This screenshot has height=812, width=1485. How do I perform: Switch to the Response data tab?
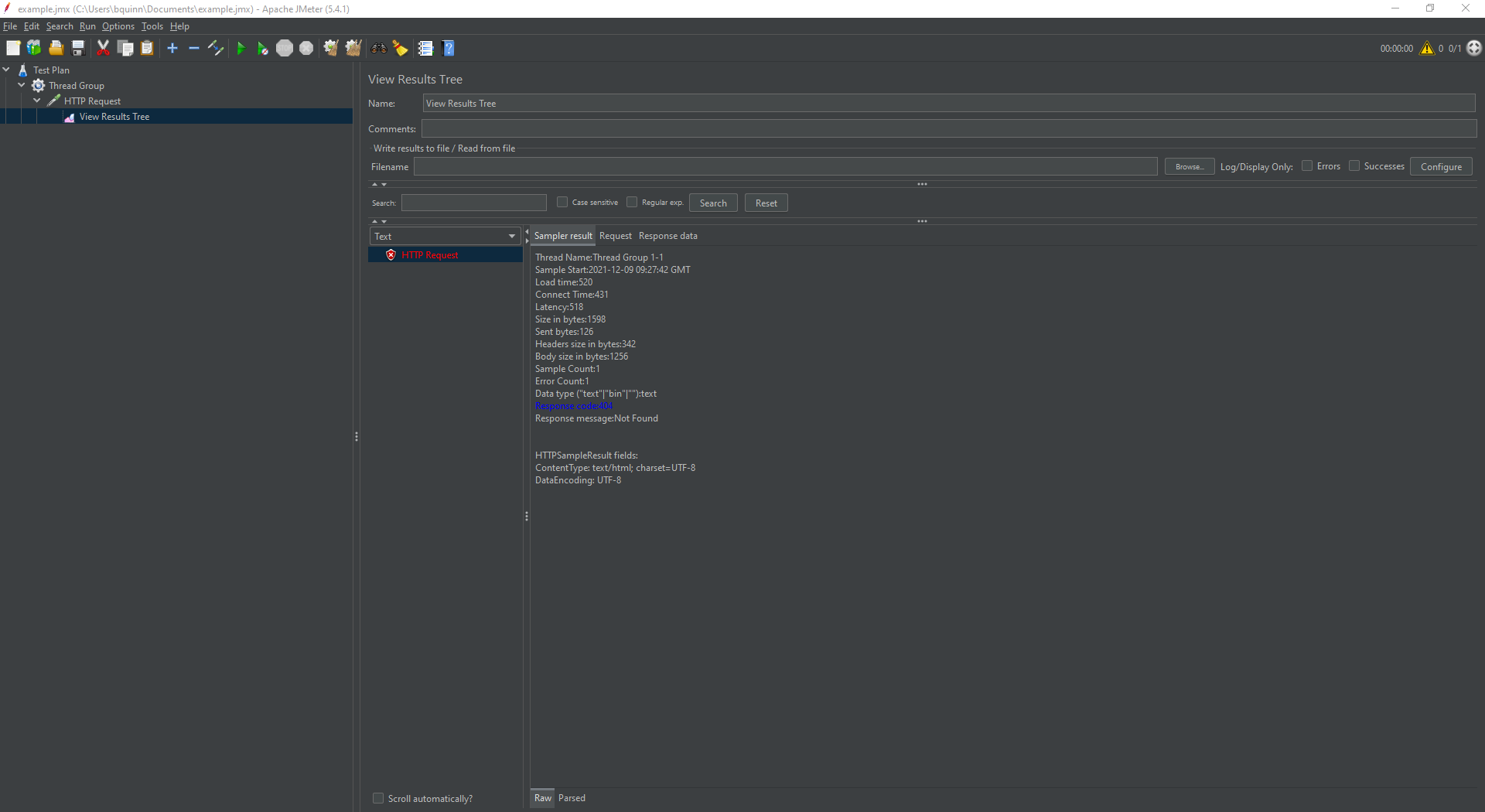[x=667, y=236]
